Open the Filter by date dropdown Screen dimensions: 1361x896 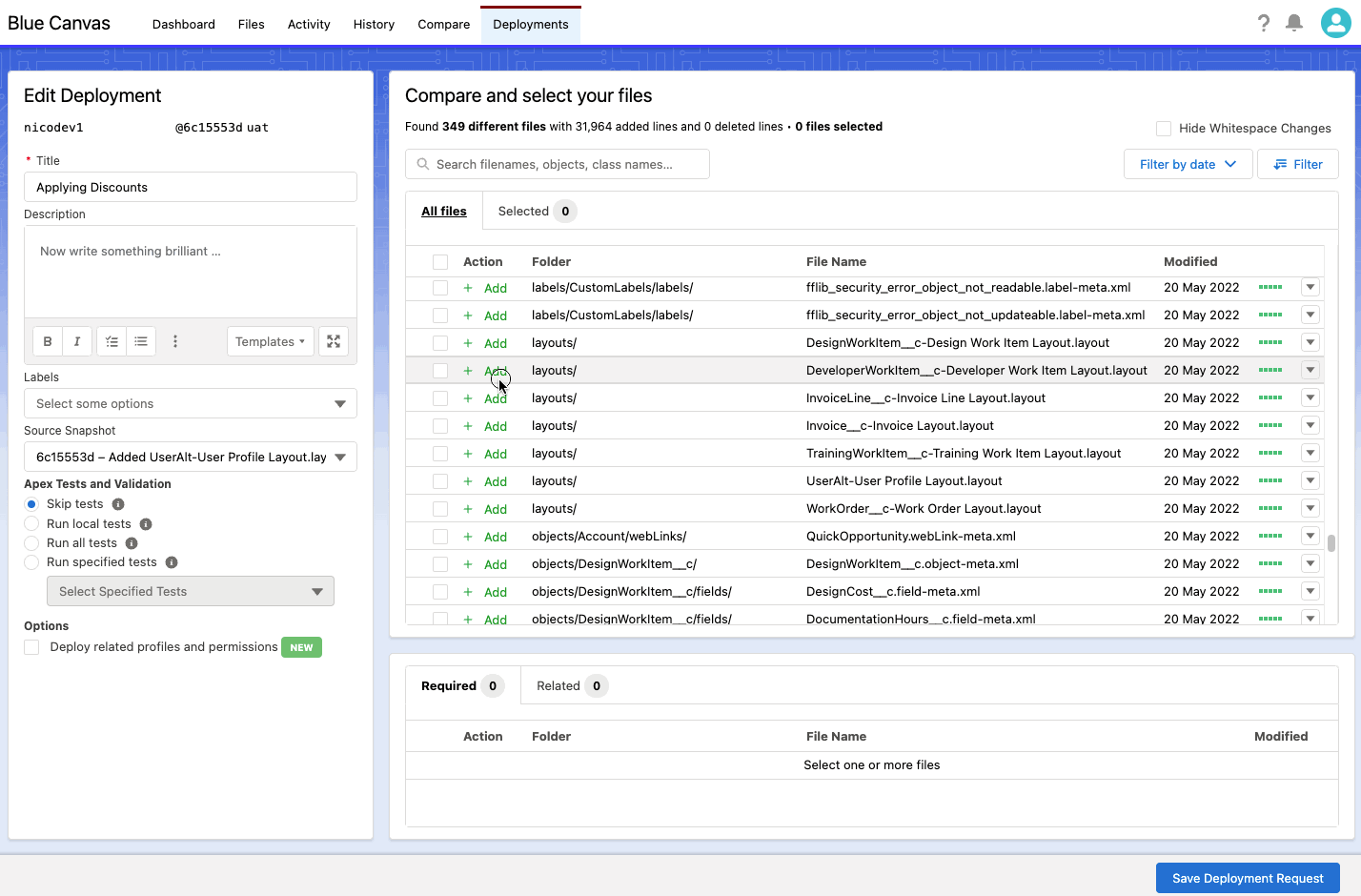(x=1188, y=163)
